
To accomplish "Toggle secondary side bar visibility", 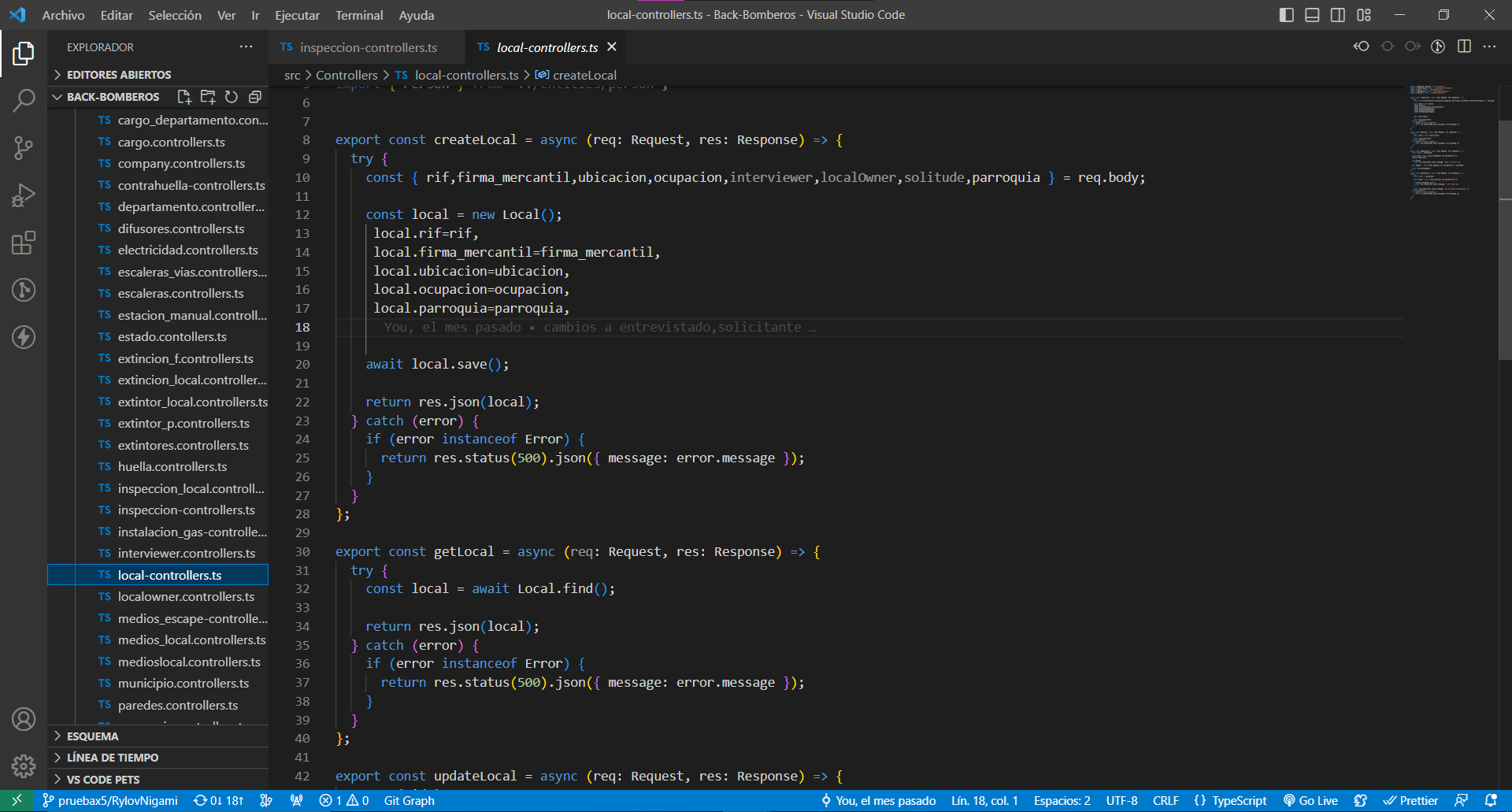I will 1338,15.
